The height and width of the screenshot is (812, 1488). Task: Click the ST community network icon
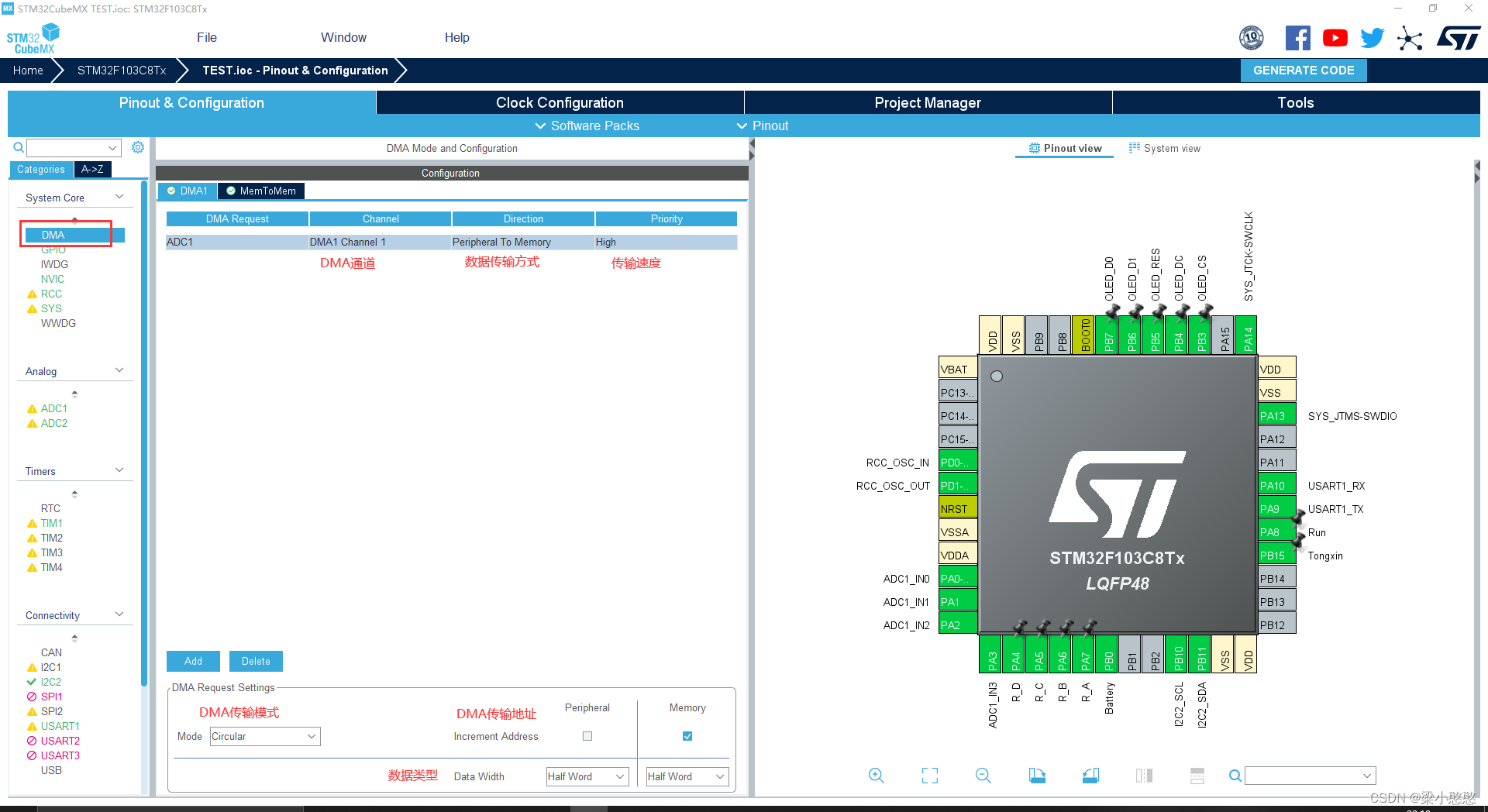(x=1410, y=38)
